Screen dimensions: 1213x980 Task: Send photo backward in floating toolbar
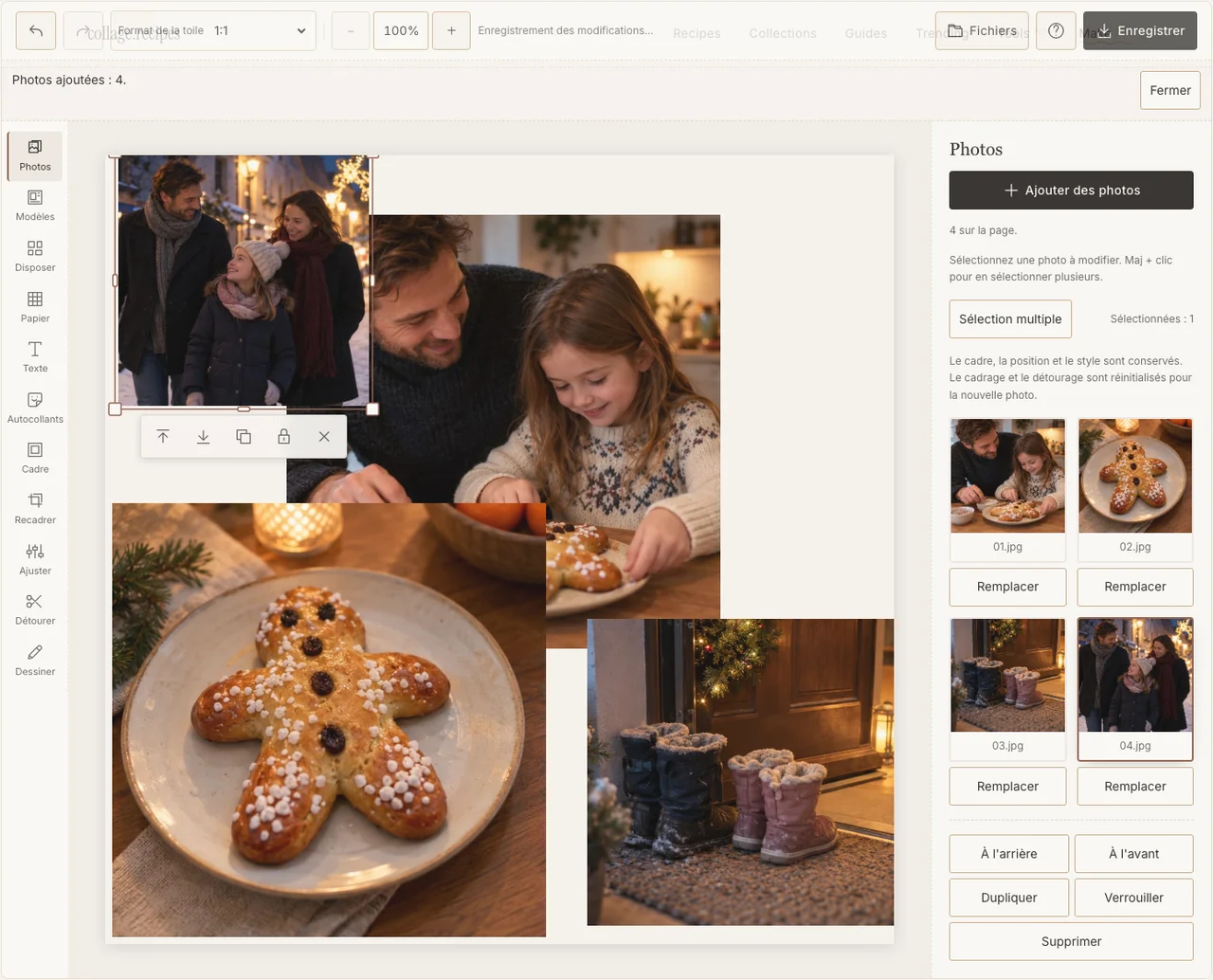203,437
